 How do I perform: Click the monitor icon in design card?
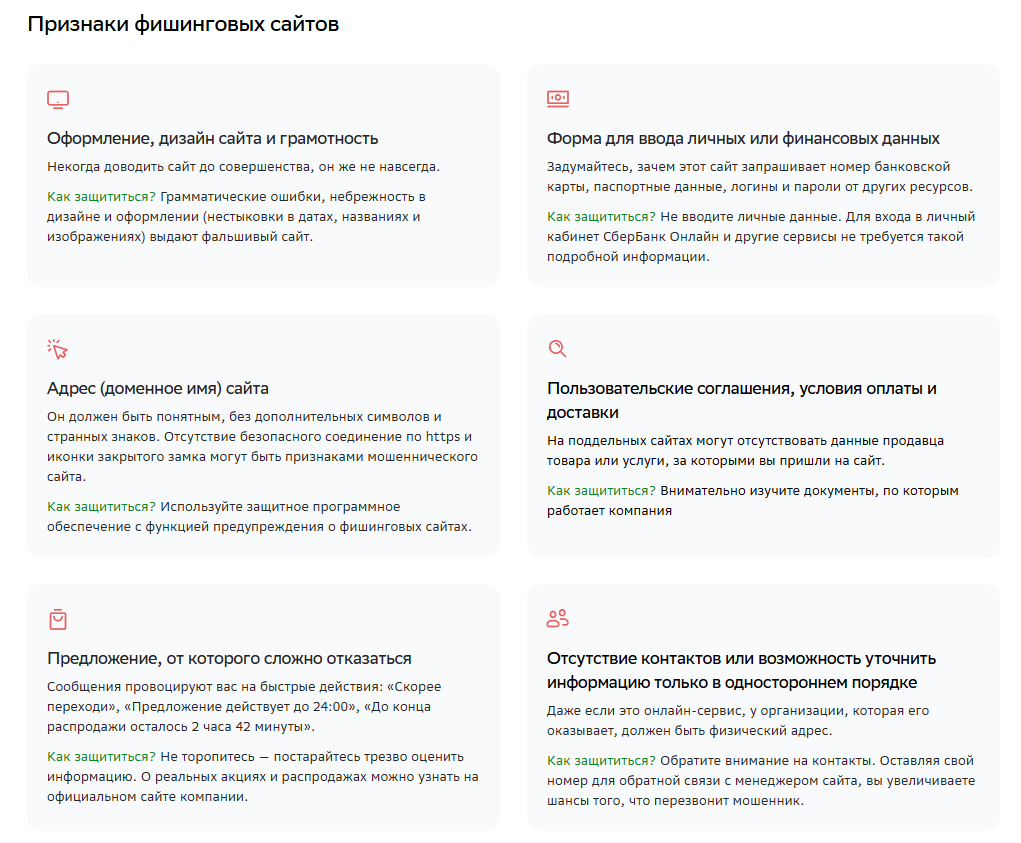(x=58, y=99)
